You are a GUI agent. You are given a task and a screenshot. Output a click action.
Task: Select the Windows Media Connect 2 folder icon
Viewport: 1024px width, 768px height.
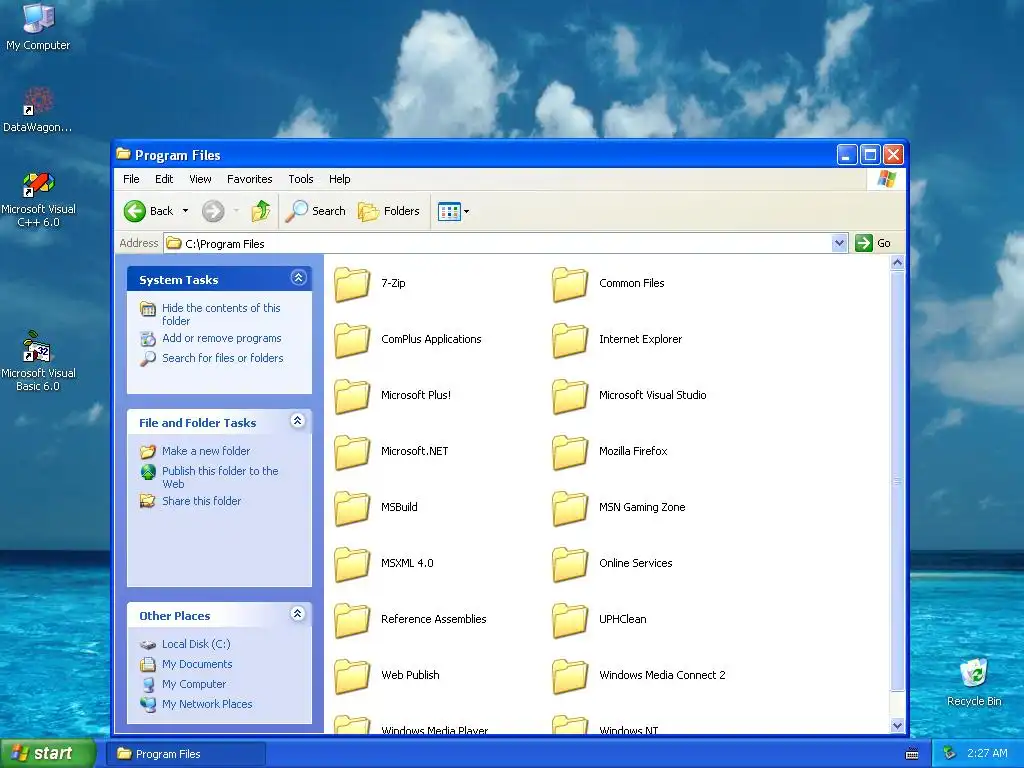point(570,676)
